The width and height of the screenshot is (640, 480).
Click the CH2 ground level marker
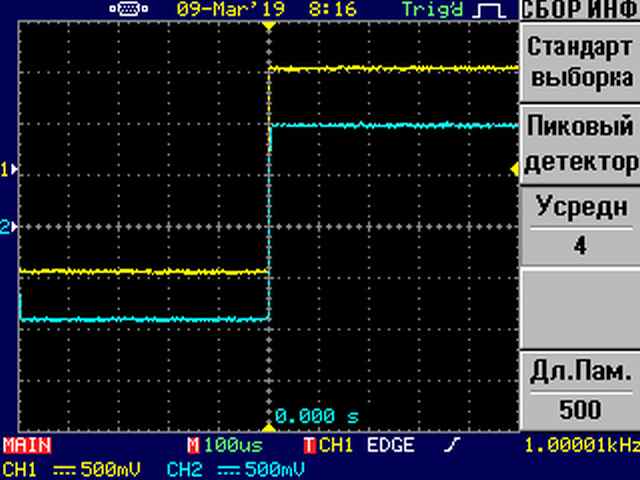tap(9, 226)
